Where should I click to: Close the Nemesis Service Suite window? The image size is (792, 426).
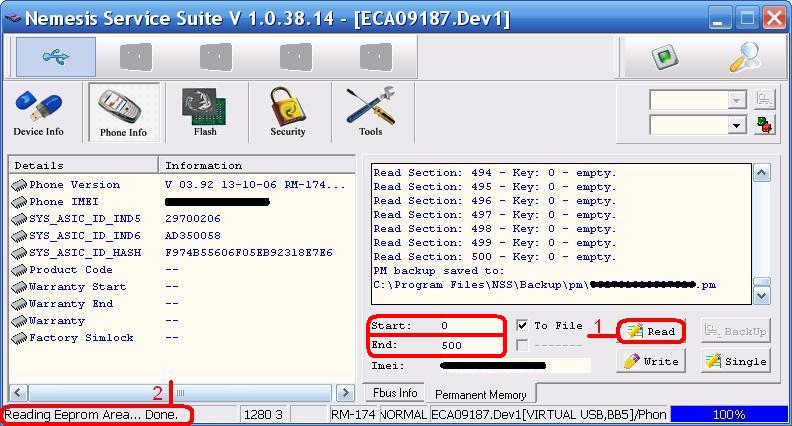(x=774, y=19)
